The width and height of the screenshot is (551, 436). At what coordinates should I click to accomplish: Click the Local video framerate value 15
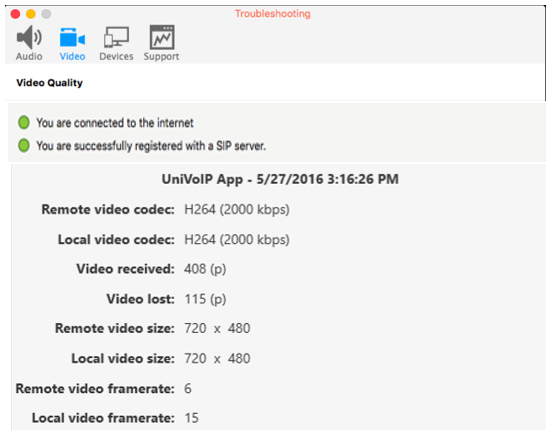pyautogui.click(x=192, y=418)
